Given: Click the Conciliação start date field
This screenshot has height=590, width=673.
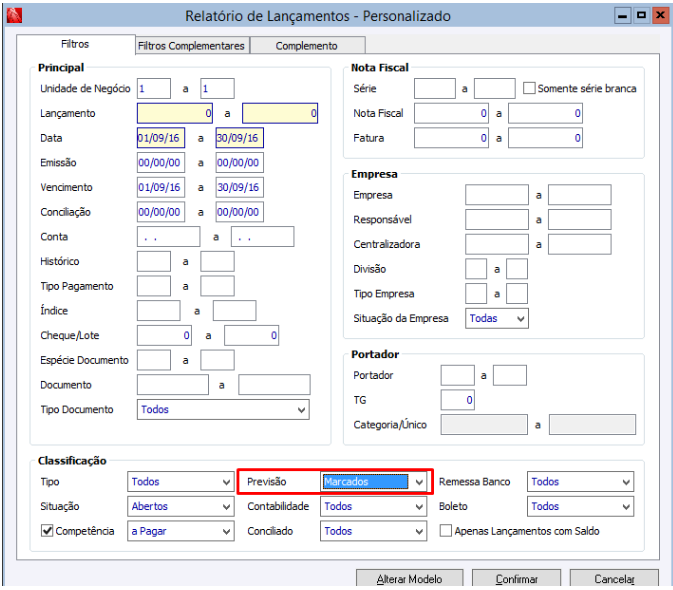Looking at the screenshot, I should click(x=161, y=212).
